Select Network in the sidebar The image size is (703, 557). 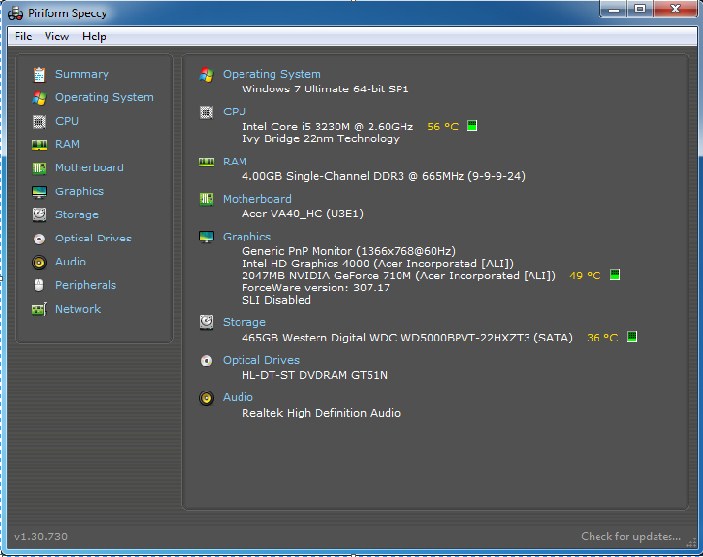click(78, 309)
